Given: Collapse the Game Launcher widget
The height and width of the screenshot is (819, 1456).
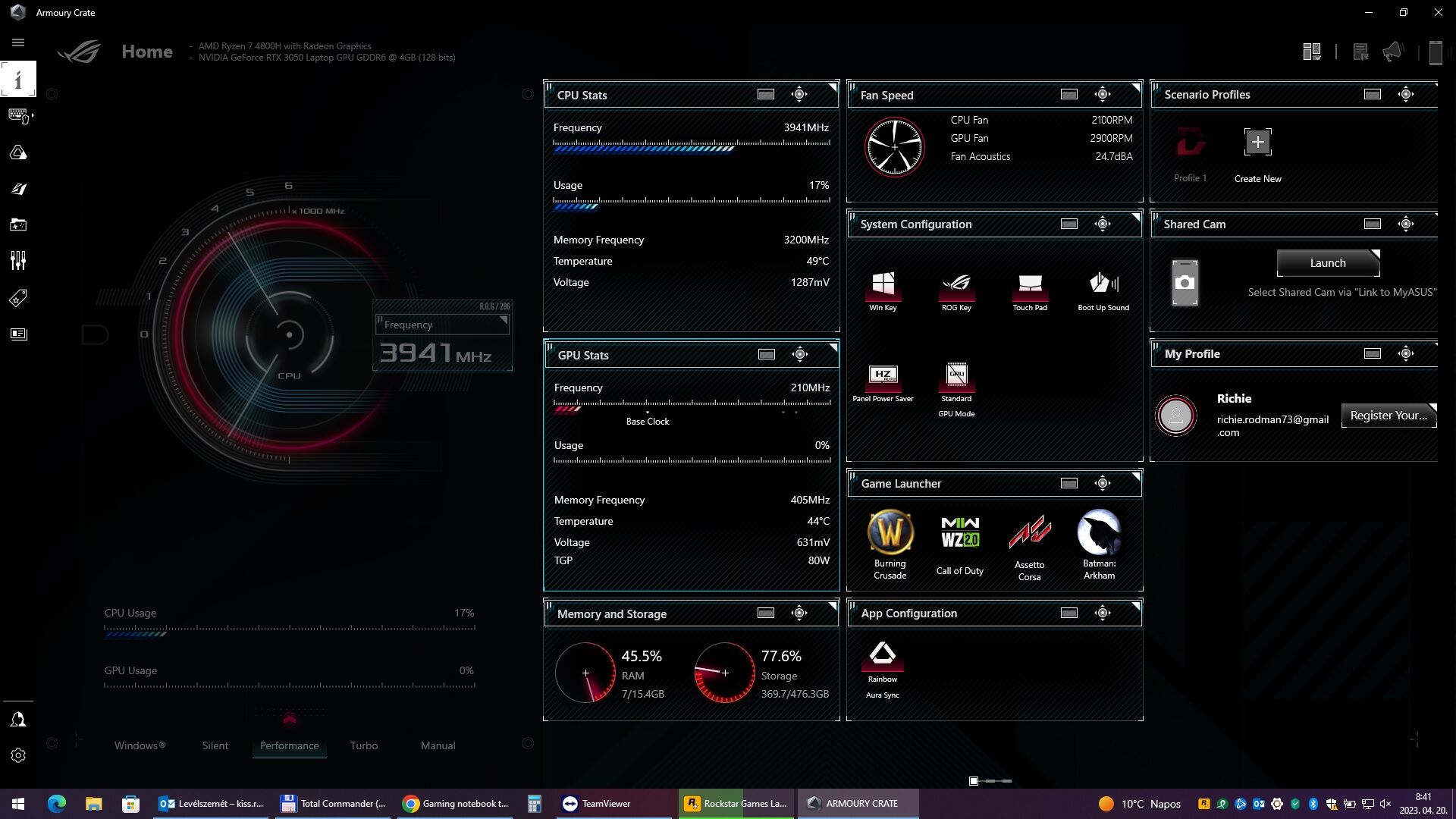Looking at the screenshot, I should pyautogui.click(x=1069, y=484).
